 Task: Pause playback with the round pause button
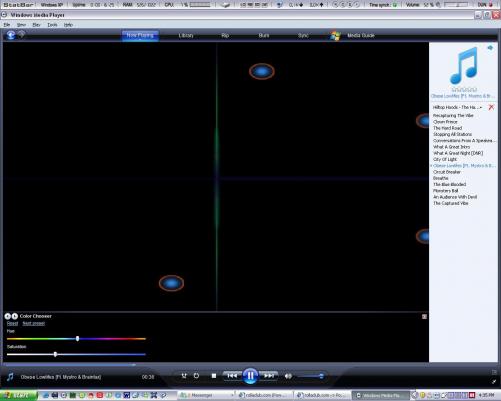coord(250,376)
